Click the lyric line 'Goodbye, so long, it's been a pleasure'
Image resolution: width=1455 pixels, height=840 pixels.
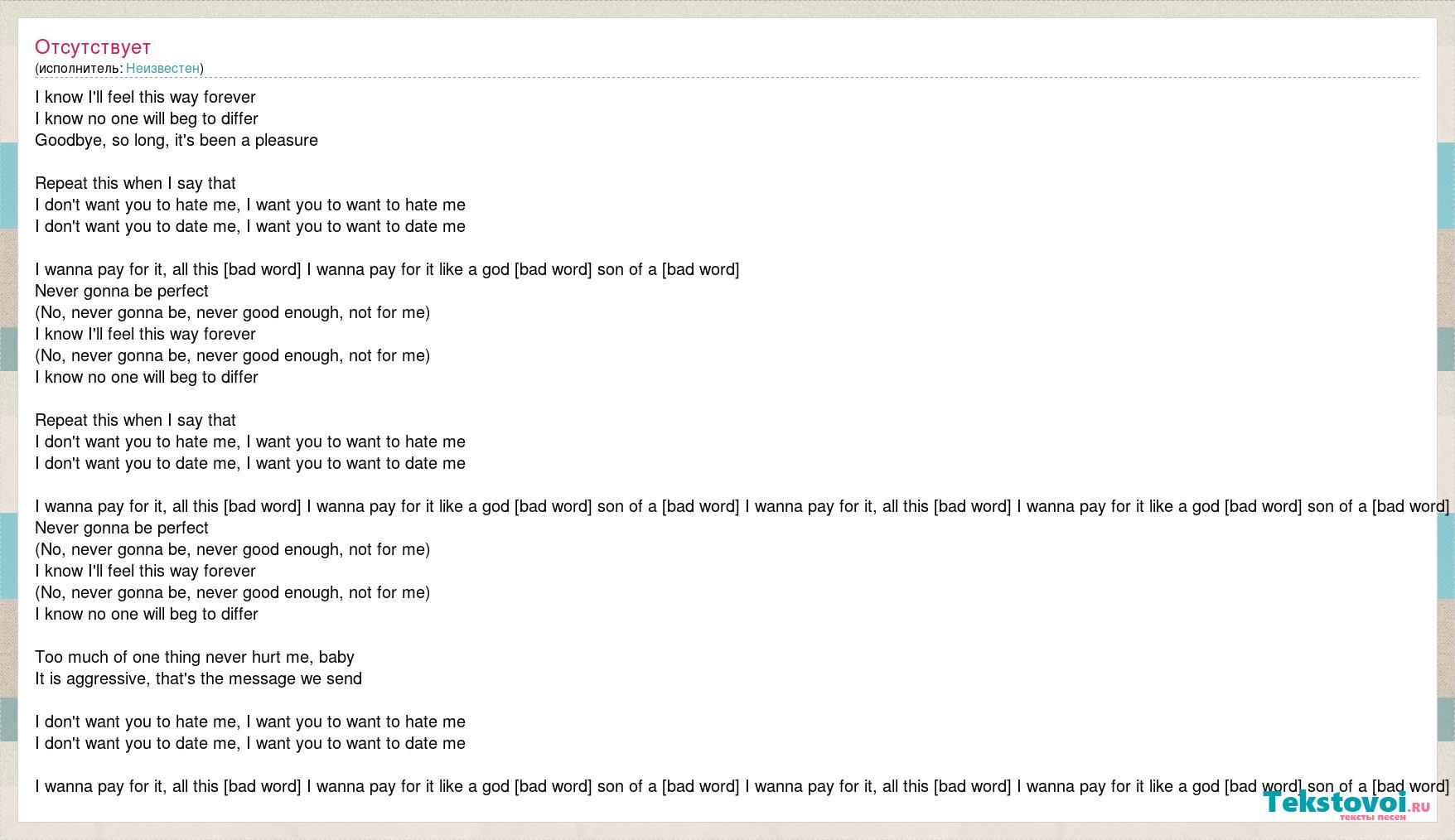[x=176, y=140]
